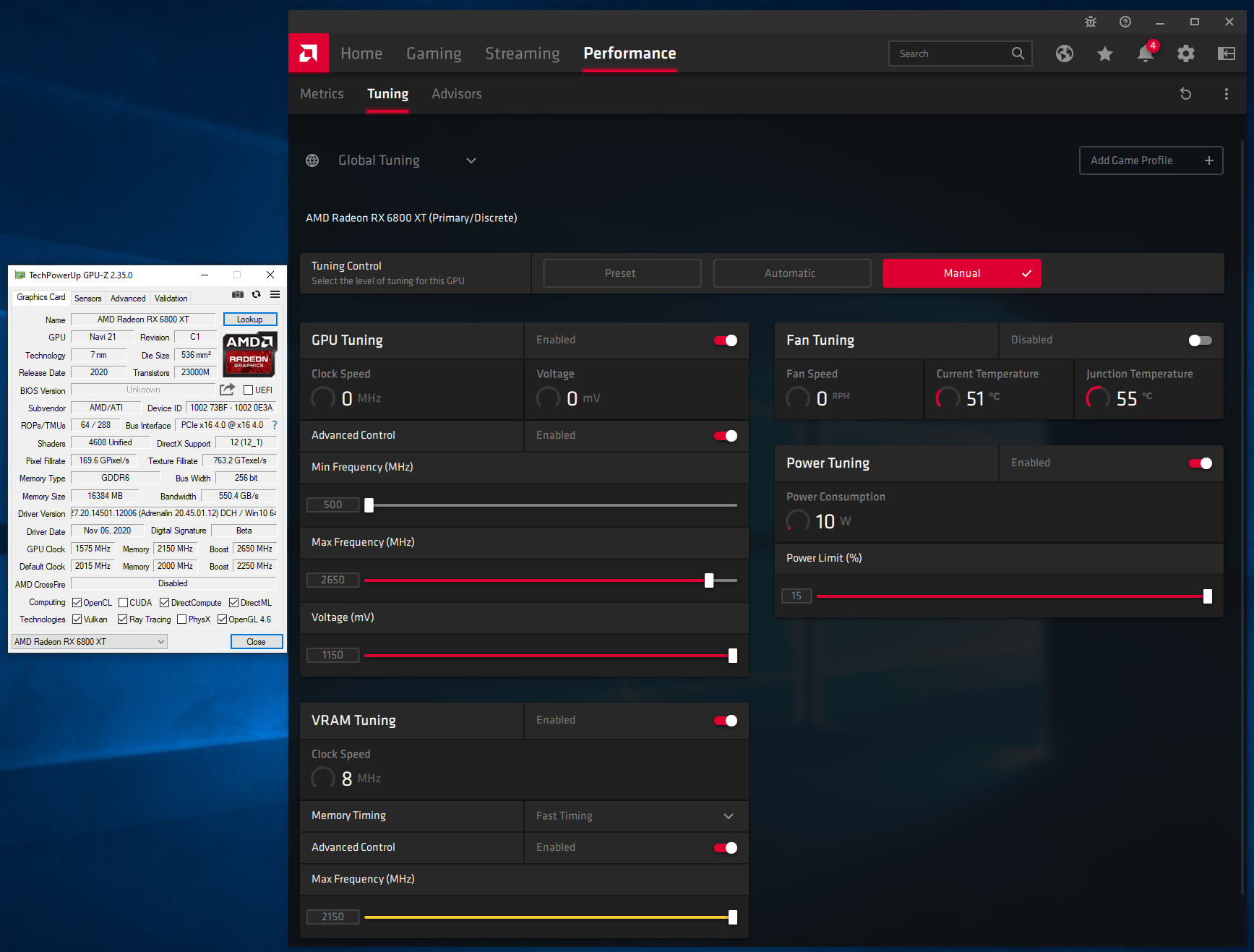This screenshot has width=1254, height=952.
Task: Click the Add Game Profile button
Action: click(x=1151, y=160)
